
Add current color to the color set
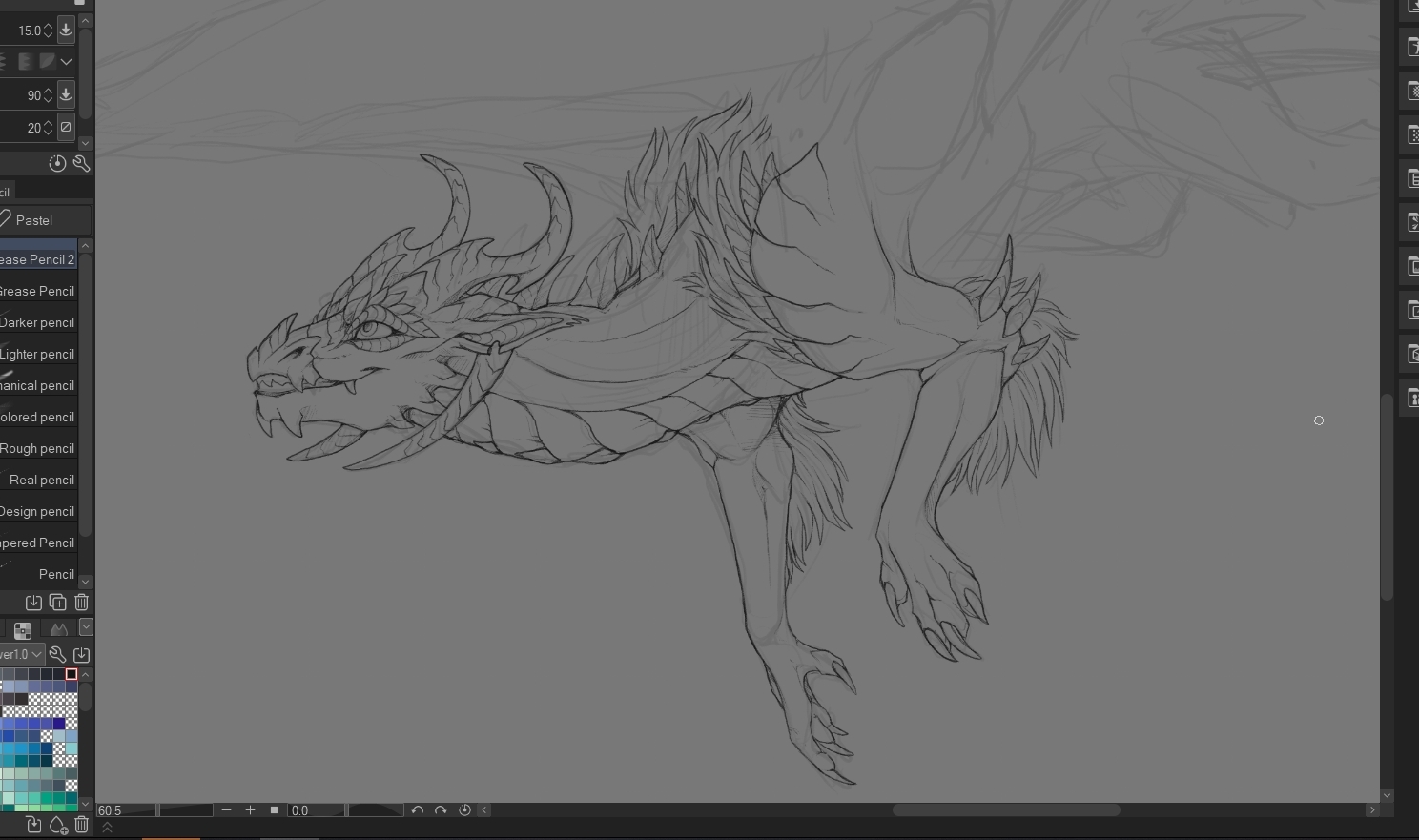pyautogui.click(x=57, y=826)
